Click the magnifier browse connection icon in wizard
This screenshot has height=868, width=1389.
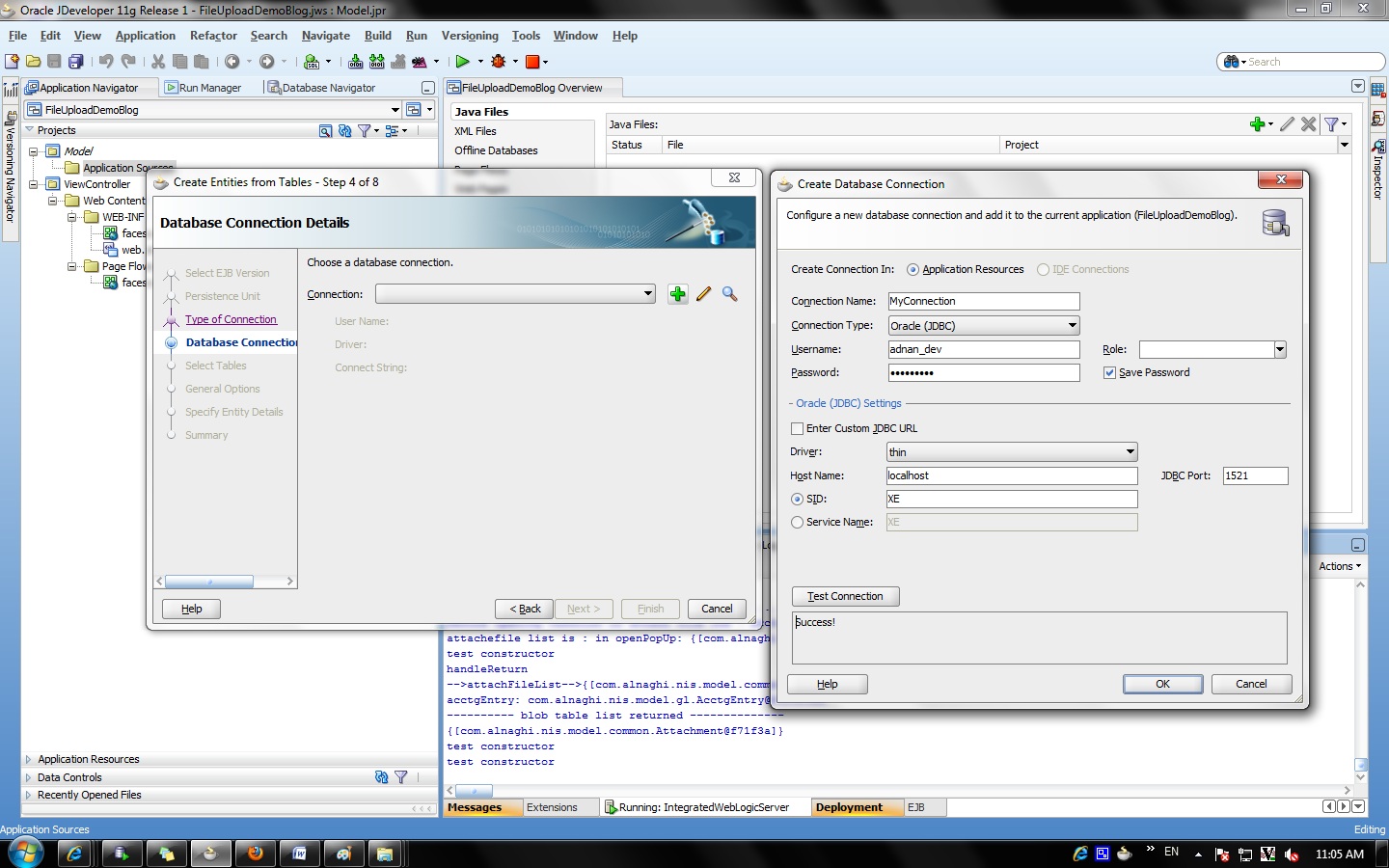[x=730, y=294]
